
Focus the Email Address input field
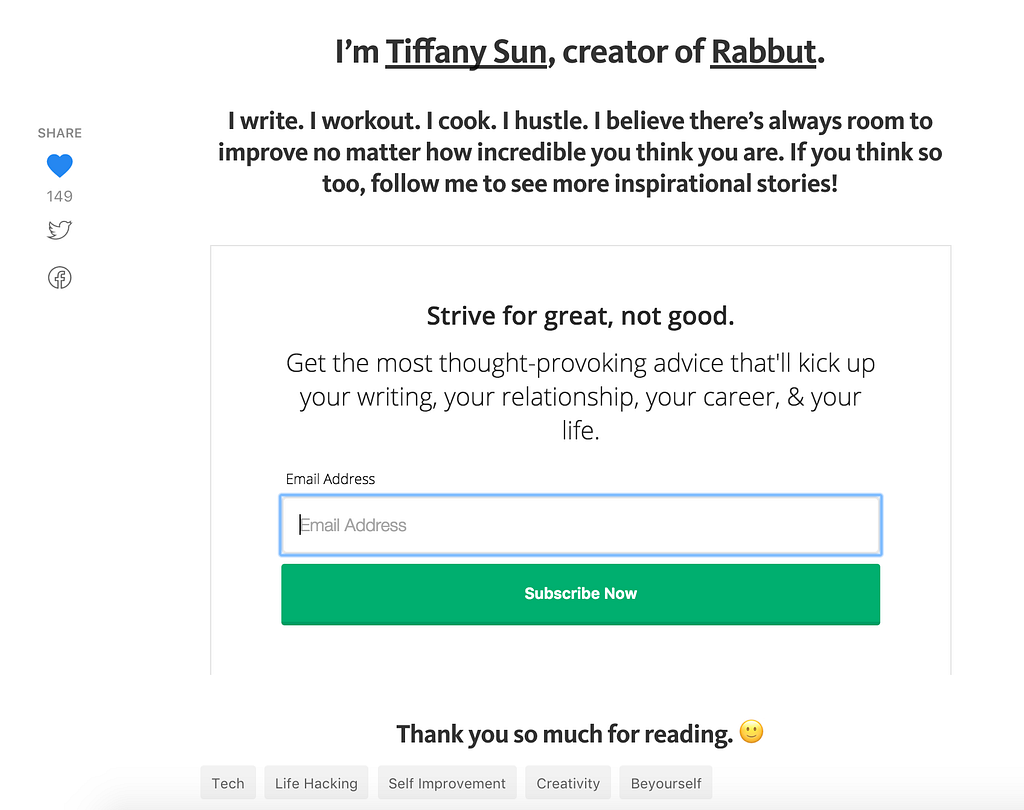pos(580,525)
